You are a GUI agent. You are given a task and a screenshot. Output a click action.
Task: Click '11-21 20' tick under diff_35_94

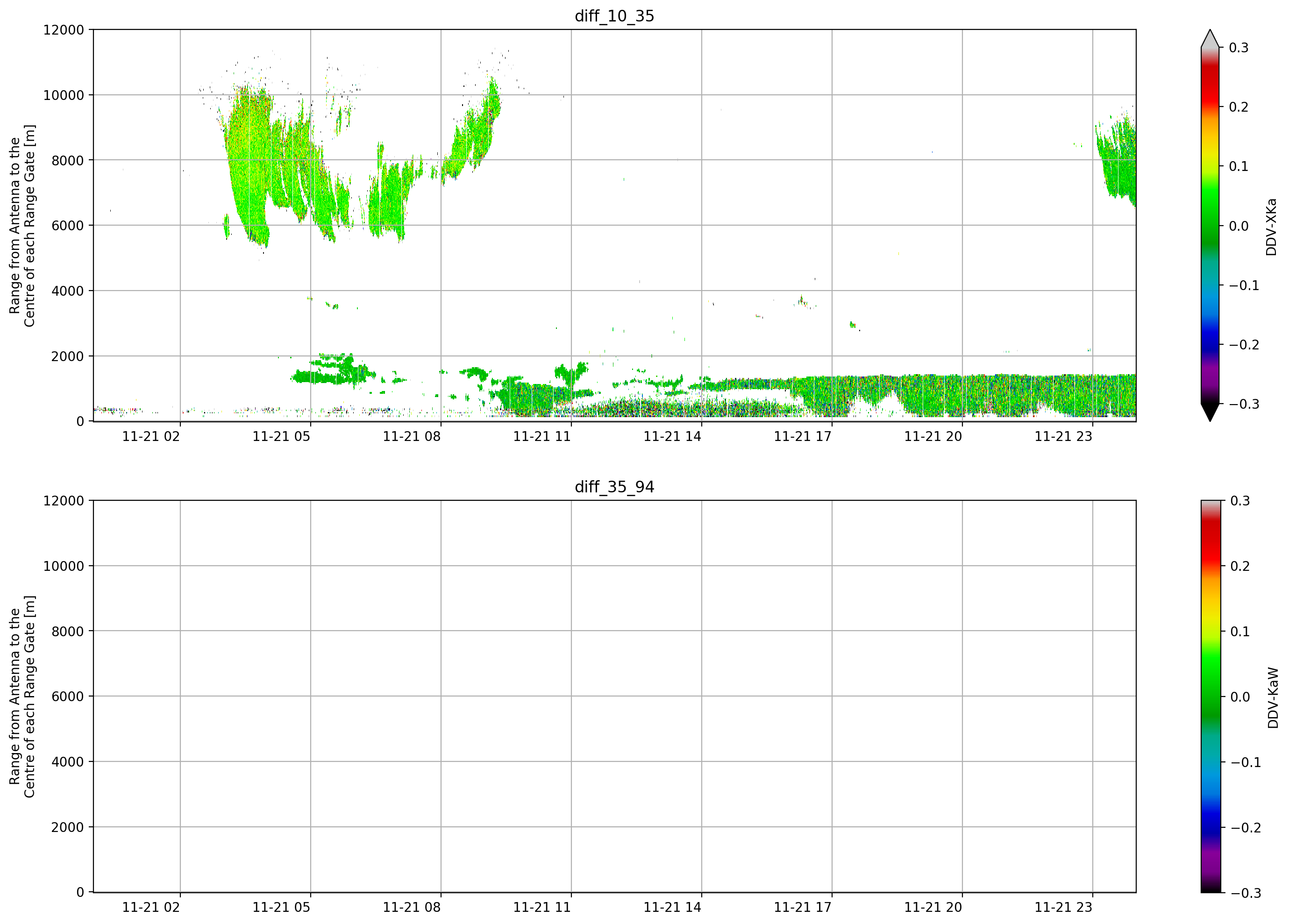tap(933, 908)
